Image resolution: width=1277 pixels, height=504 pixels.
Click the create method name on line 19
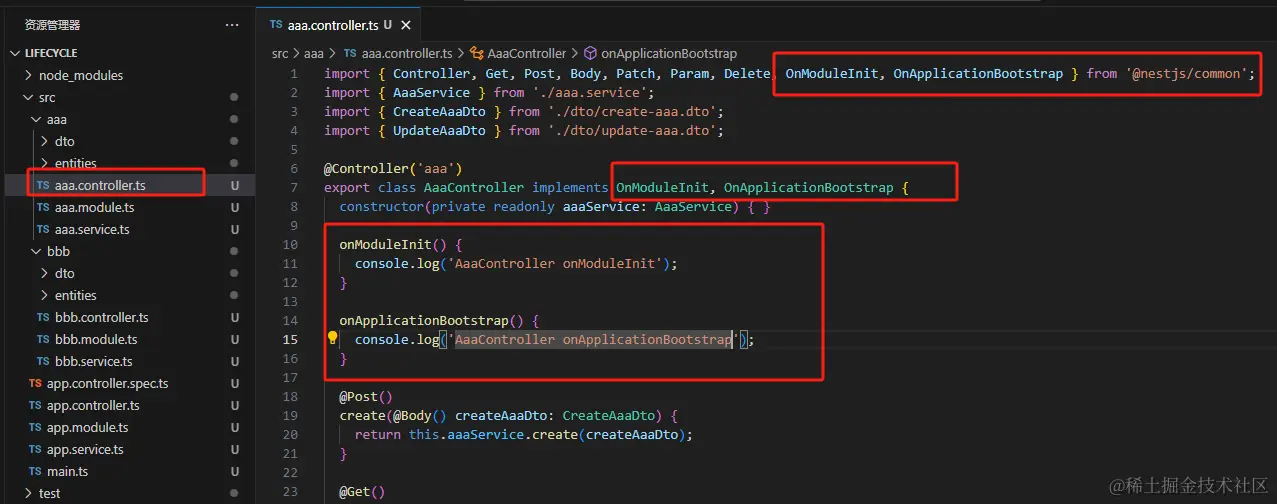click(x=362, y=416)
